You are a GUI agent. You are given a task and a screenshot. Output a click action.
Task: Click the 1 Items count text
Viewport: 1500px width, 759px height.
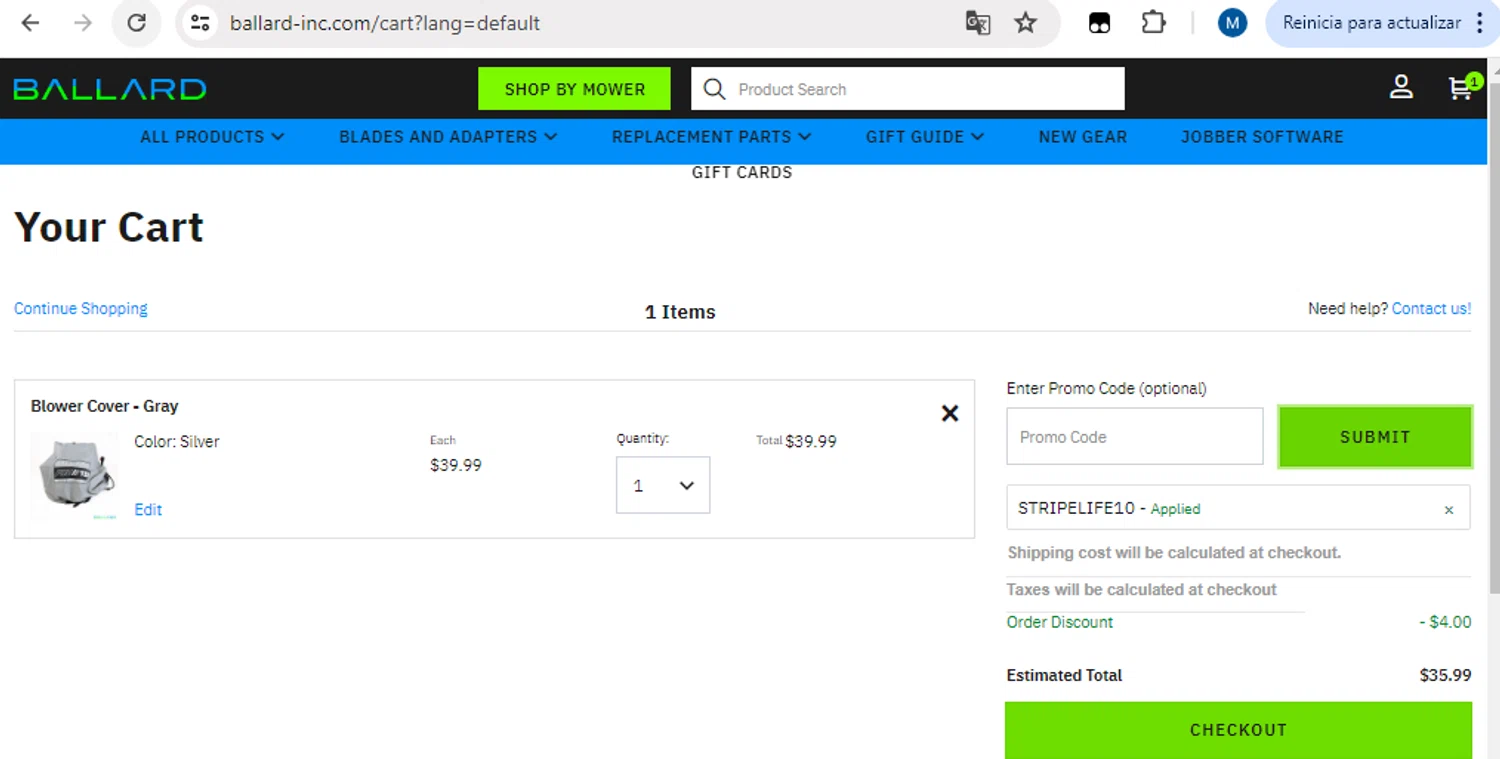pos(680,312)
